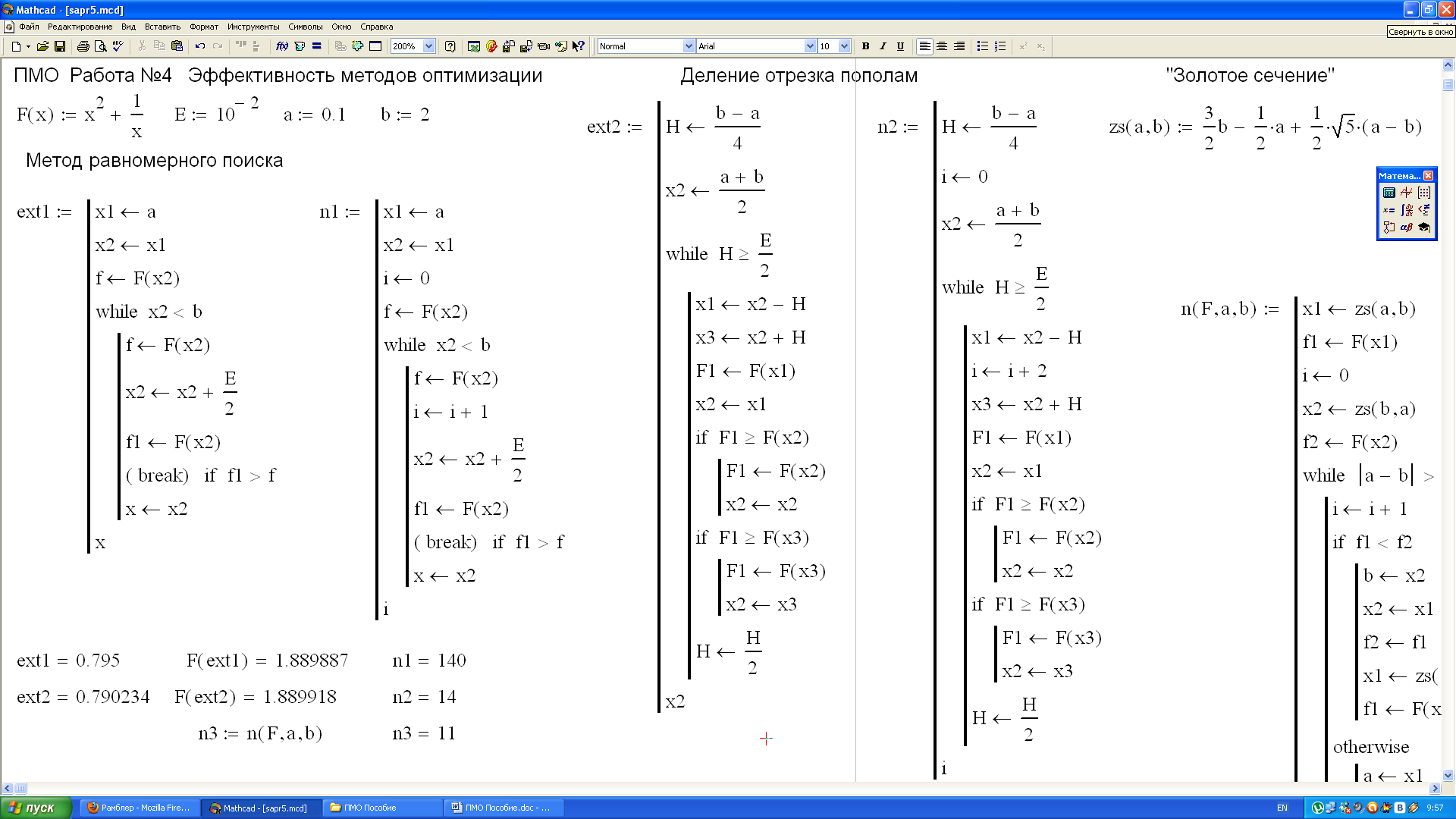Image resolution: width=1456 pixels, height=819 pixels.
Task: Expand the Normal style dropdown
Action: 689,46
